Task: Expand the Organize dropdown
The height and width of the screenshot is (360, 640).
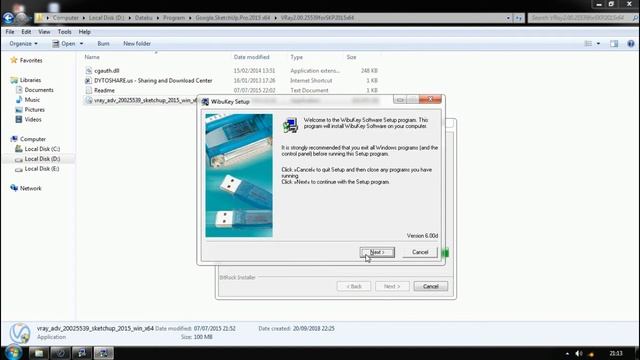Action: click(23, 44)
